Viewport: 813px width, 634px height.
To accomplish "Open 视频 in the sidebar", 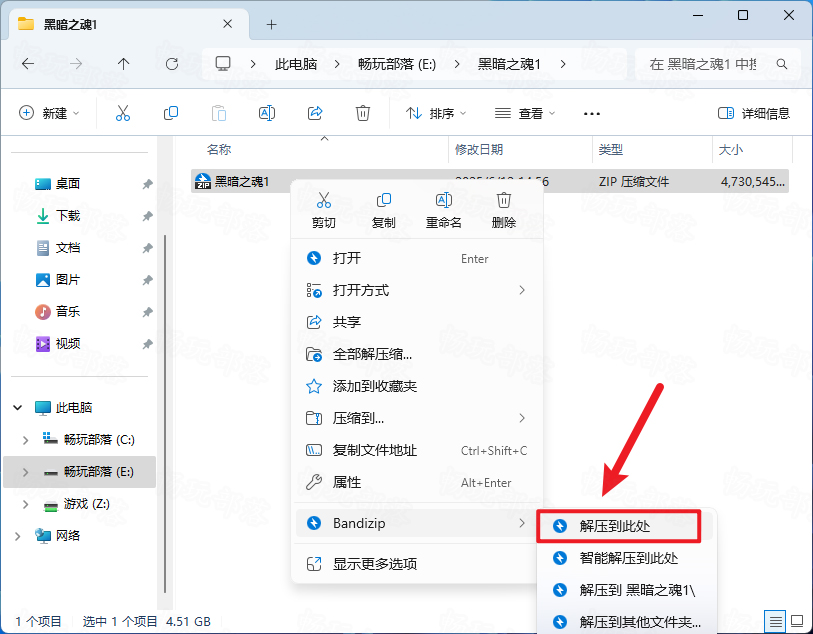I will pos(67,343).
